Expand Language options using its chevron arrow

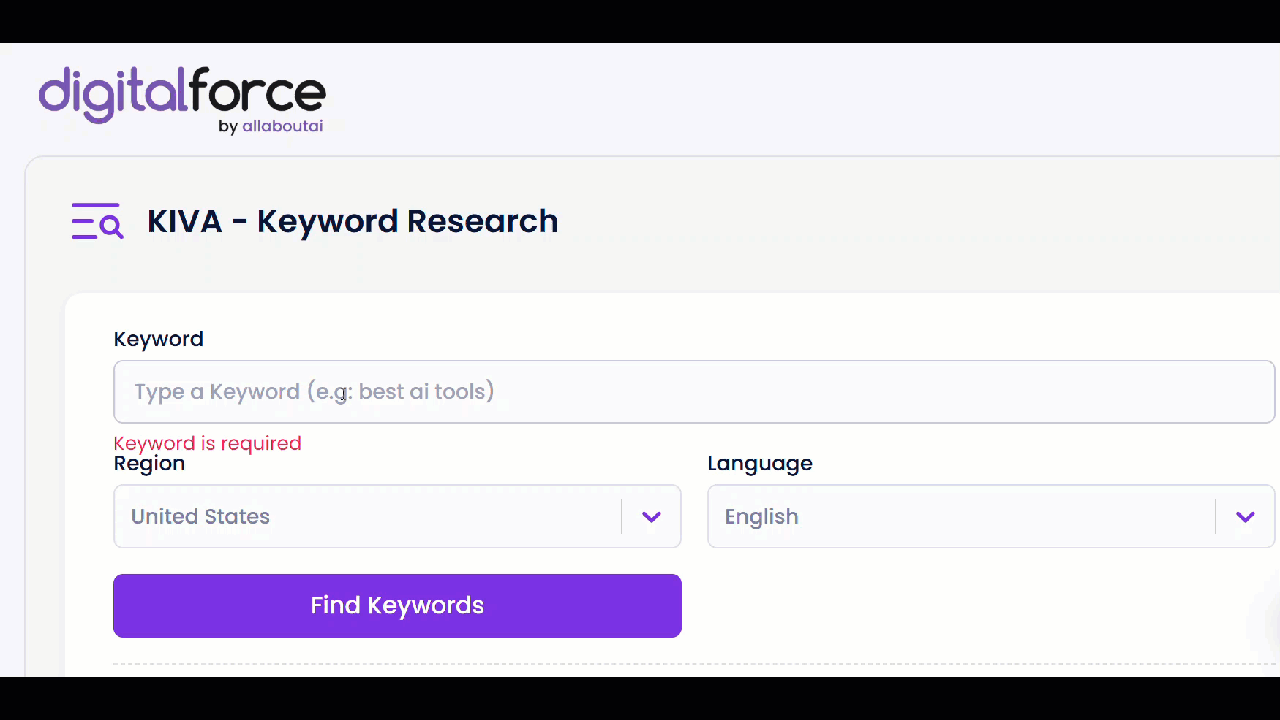(x=1245, y=517)
